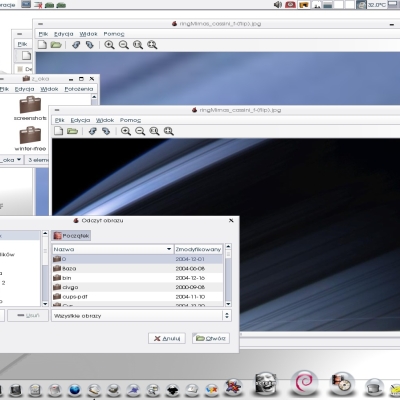Click the Otwórz button

(x=211, y=338)
